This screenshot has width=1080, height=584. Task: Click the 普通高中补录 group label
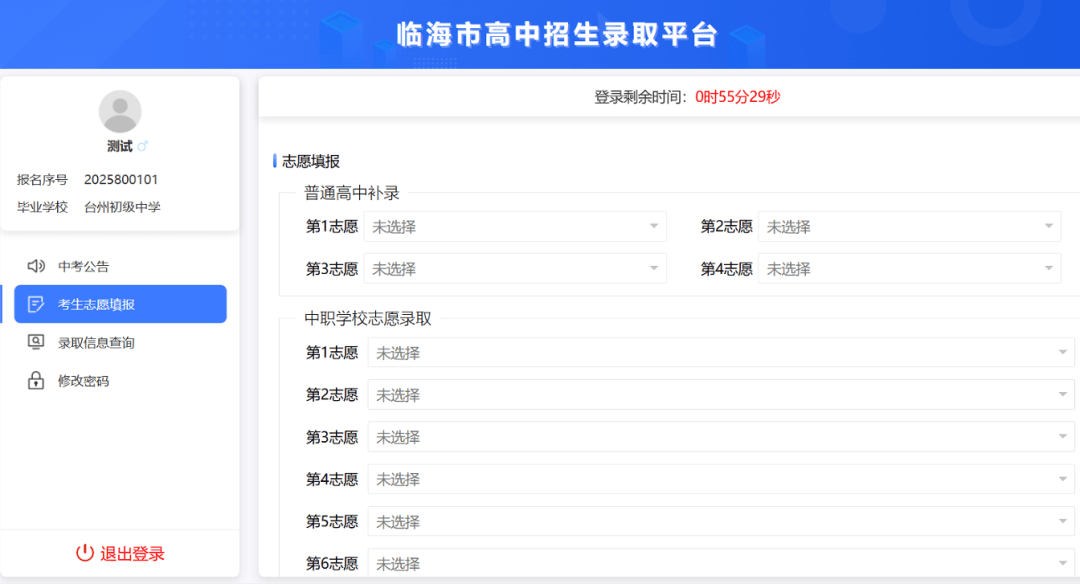(352, 193)
